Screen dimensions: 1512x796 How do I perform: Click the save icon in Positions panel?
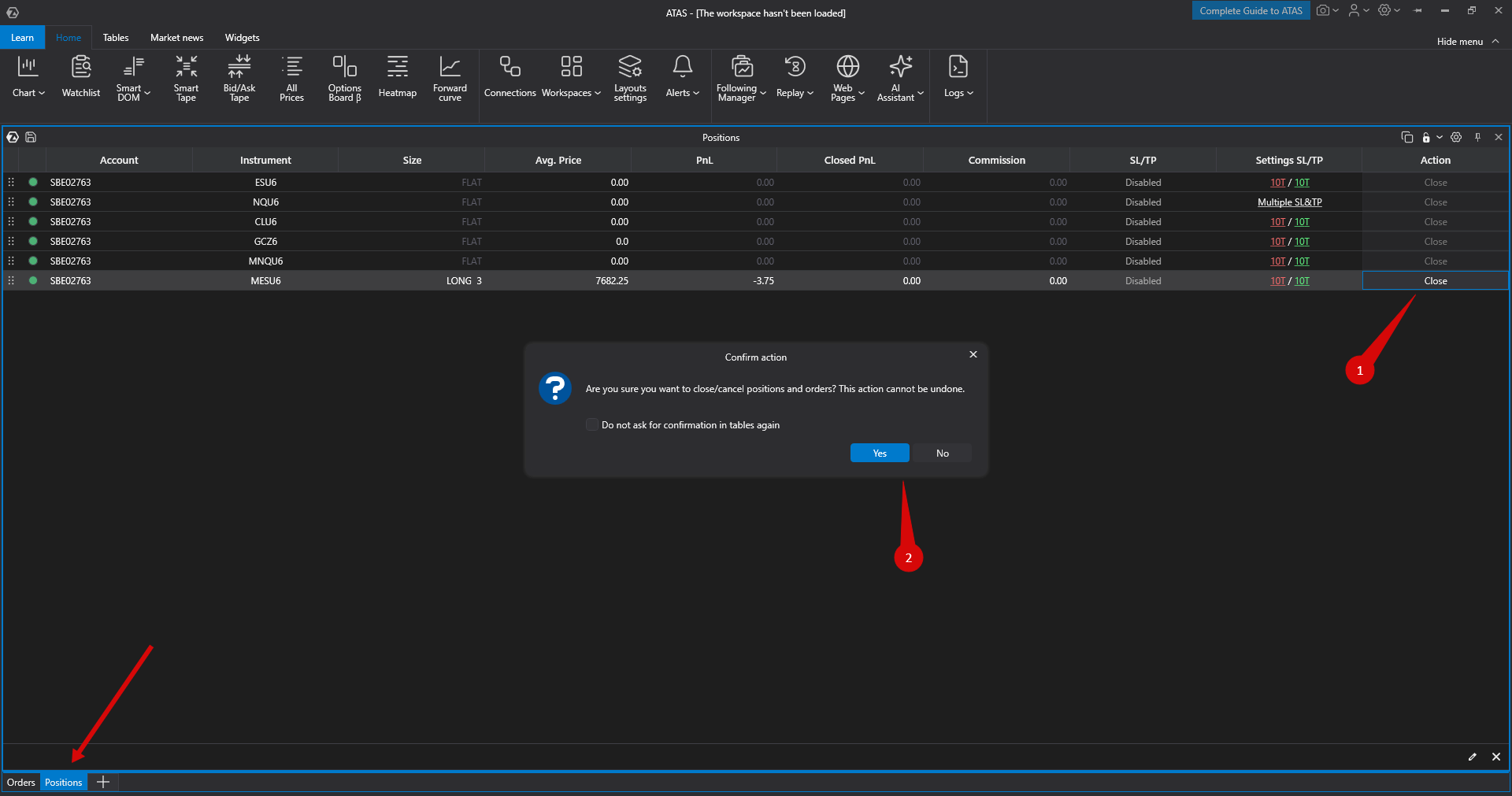[x=31, y=137]
